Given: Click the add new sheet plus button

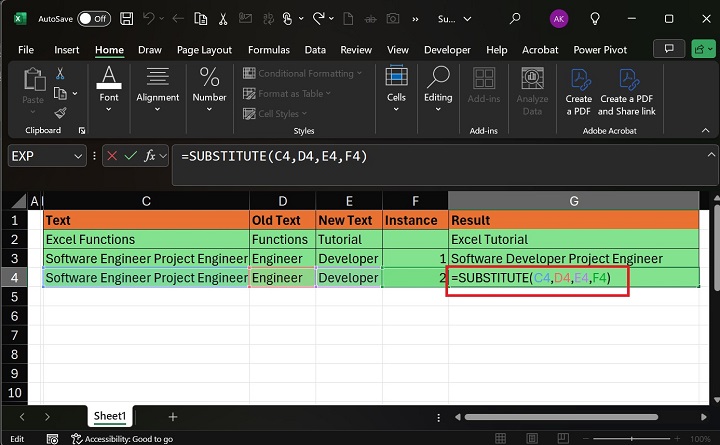Looking at the screenshot, I should point(173,416).
